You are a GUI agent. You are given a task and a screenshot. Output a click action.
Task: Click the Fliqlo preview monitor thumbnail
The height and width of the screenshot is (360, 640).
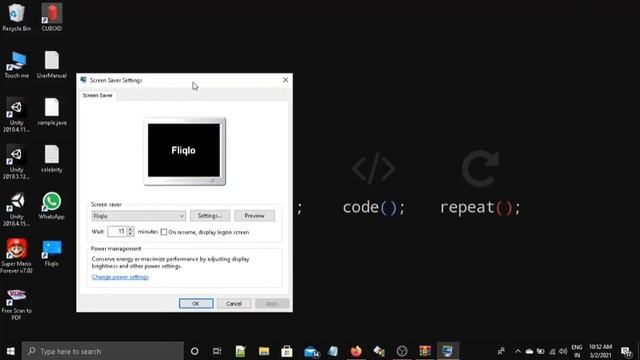(184, 151)
